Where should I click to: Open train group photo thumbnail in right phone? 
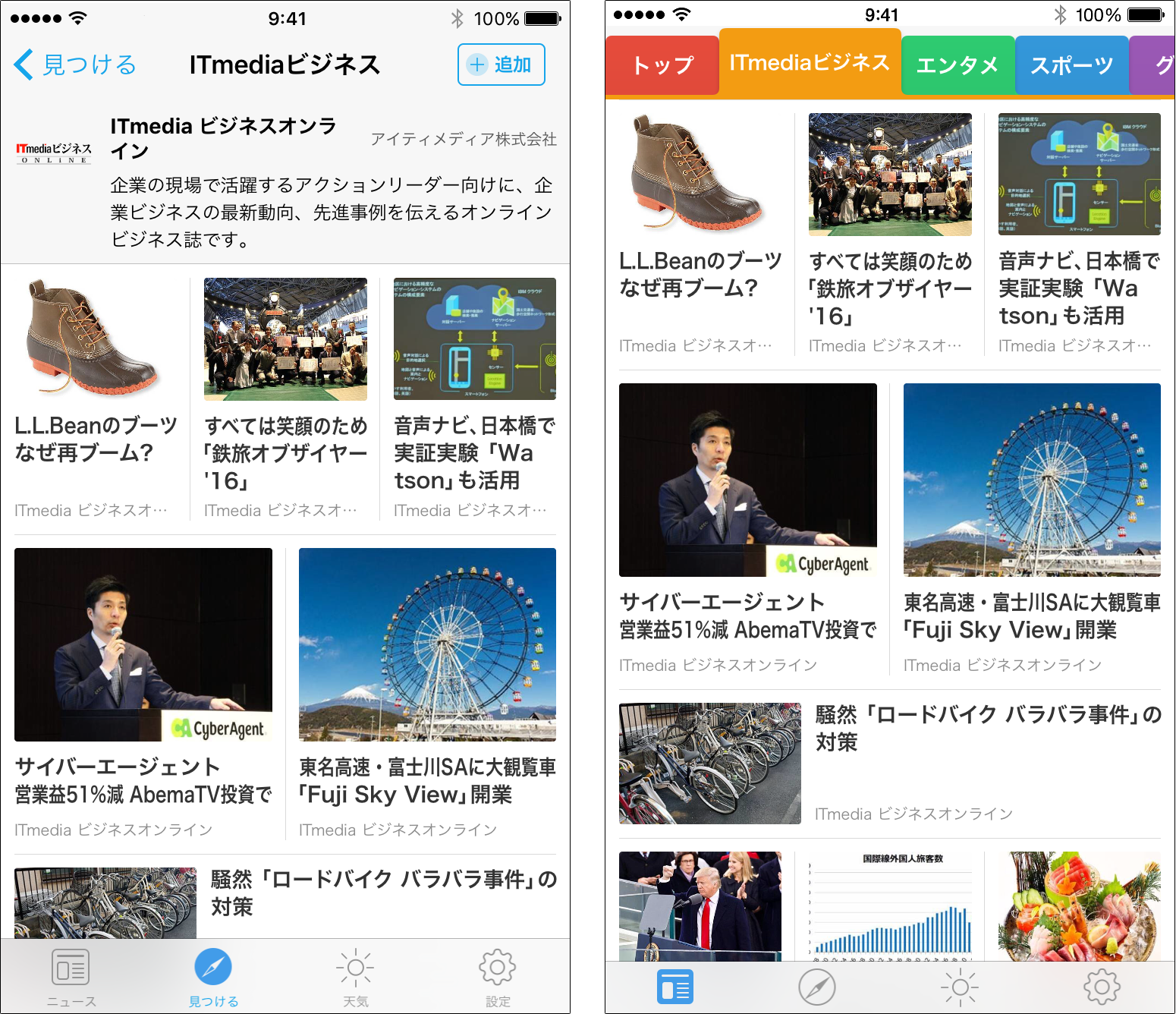click(890, 174)
